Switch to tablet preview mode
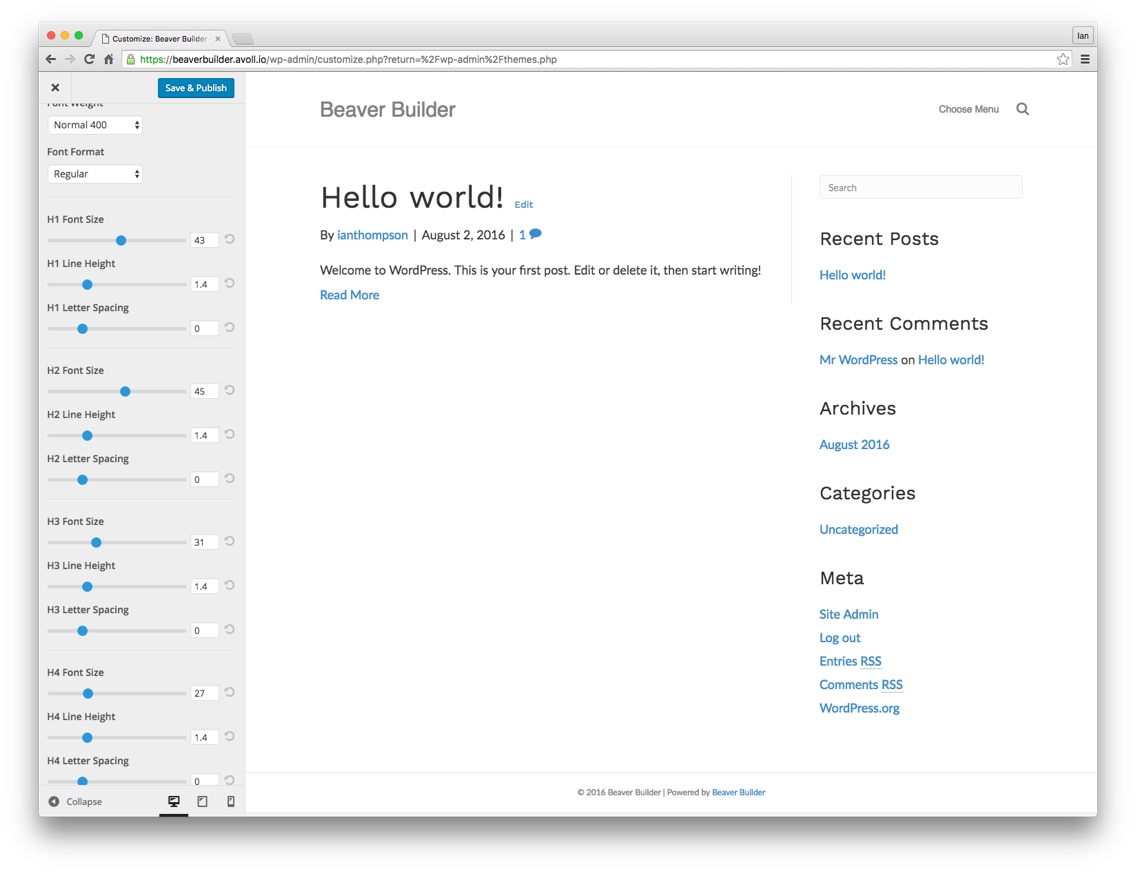The width and height of the screenshot is (1136, 871). (202, 801)
